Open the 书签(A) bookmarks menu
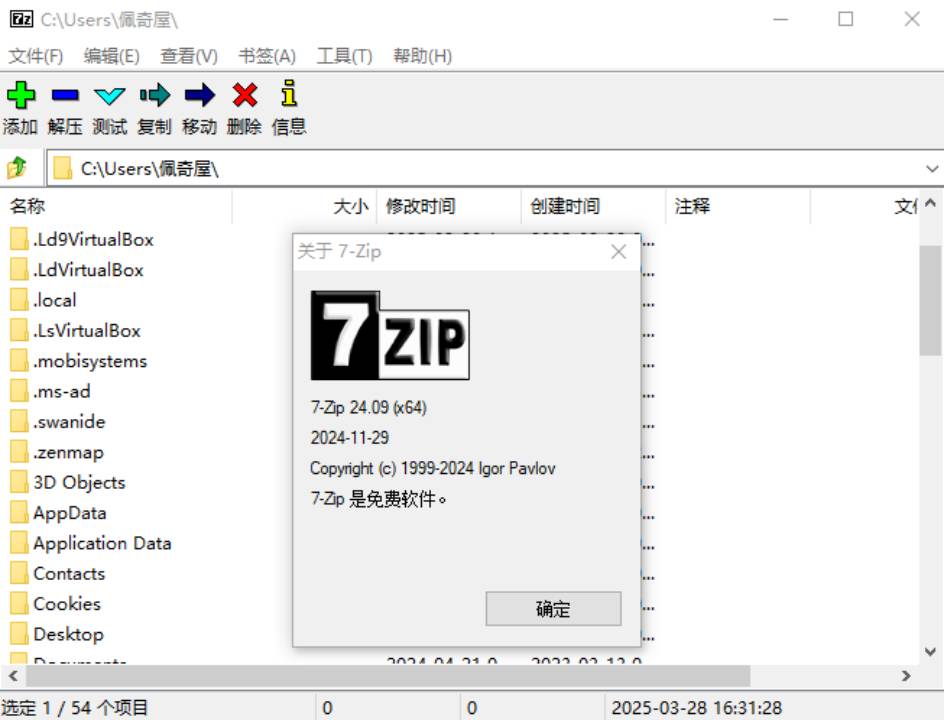The height and width of the screenshot is (720, 944). (x=267, y=56)
